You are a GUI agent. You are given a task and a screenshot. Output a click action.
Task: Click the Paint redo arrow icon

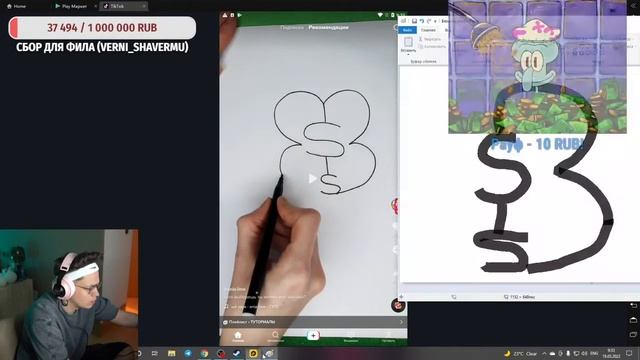(x=429, y=21)
